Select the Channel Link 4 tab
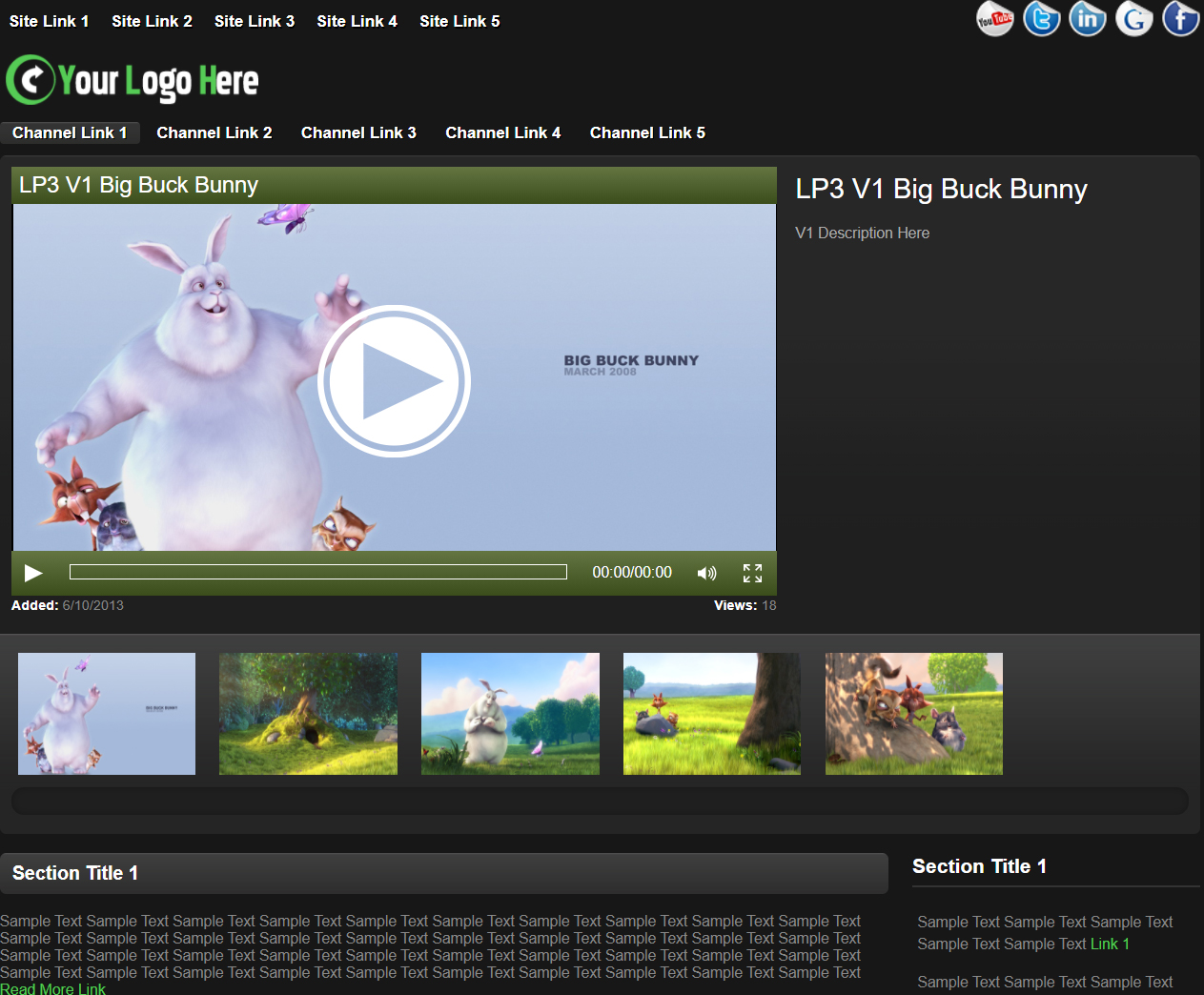Image resolution: width=1204 pixels, height=995 pixels. [x=503, y=132]
